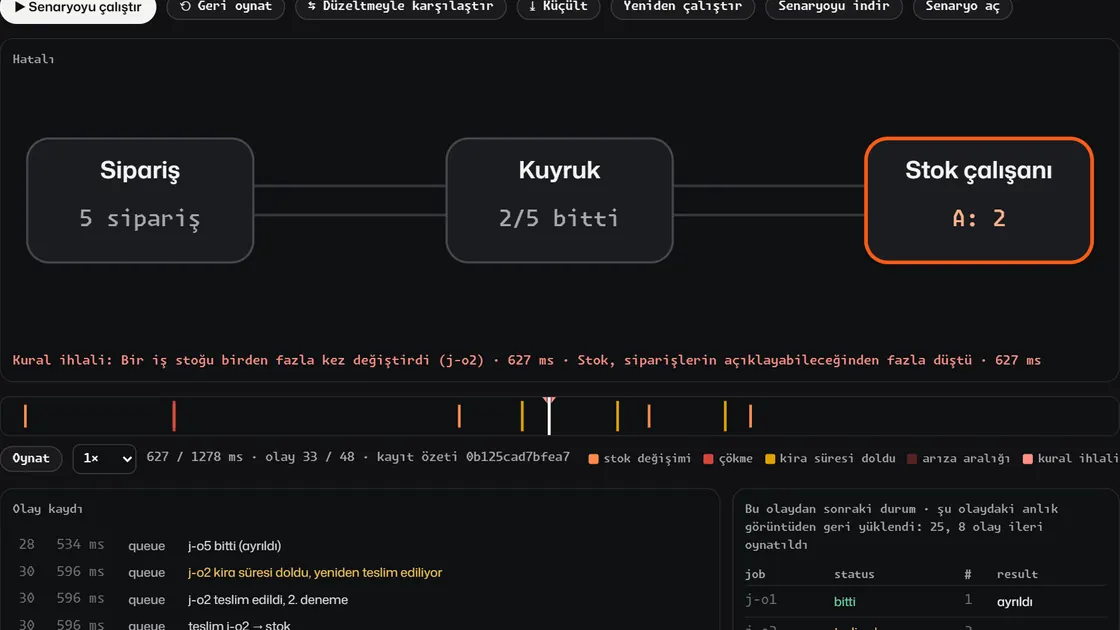Click the arıza aralığı legend swatch

coord(911,459)
